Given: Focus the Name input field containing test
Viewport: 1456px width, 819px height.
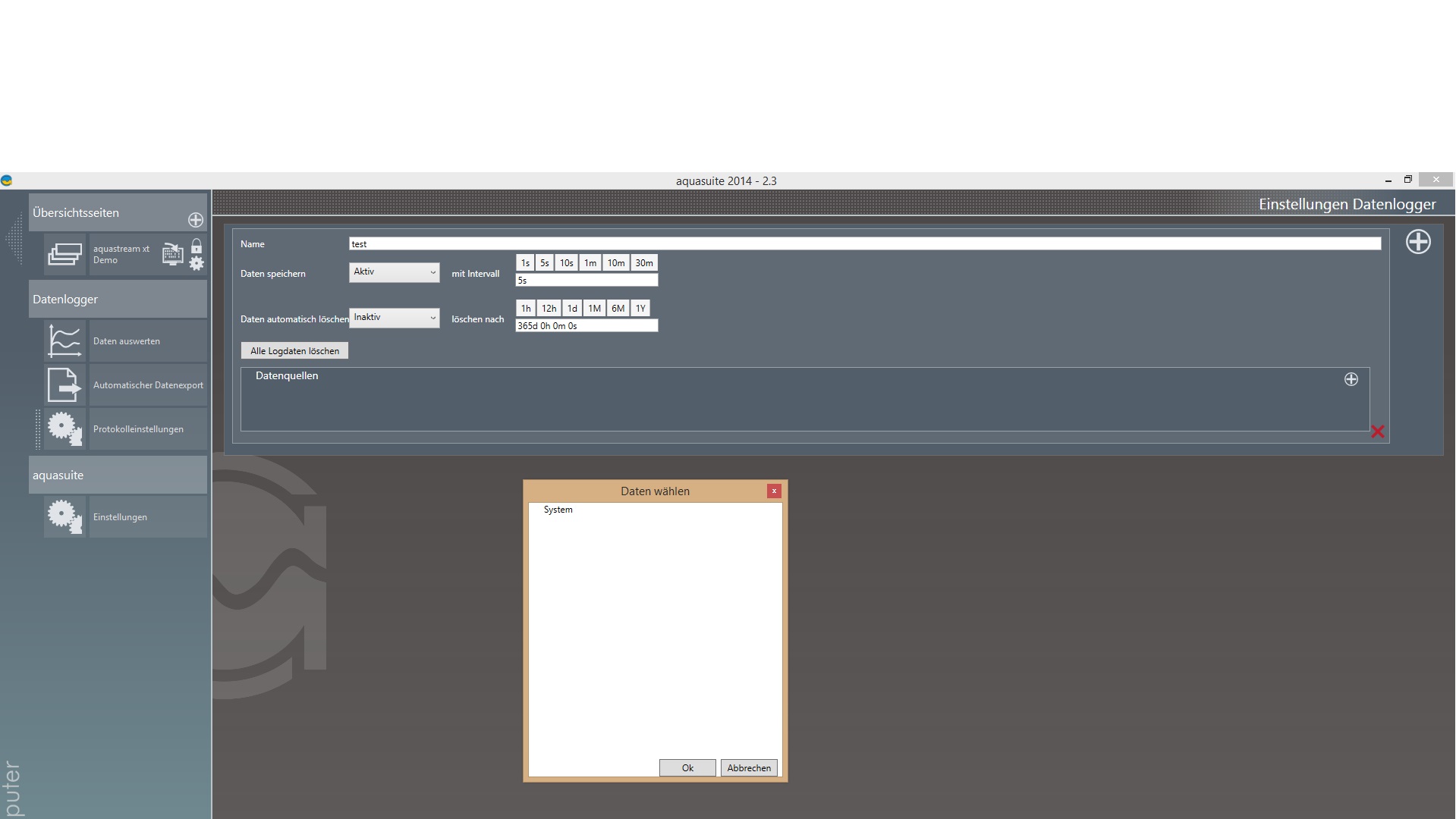Looking at the screenshot, I should [865, 244].
